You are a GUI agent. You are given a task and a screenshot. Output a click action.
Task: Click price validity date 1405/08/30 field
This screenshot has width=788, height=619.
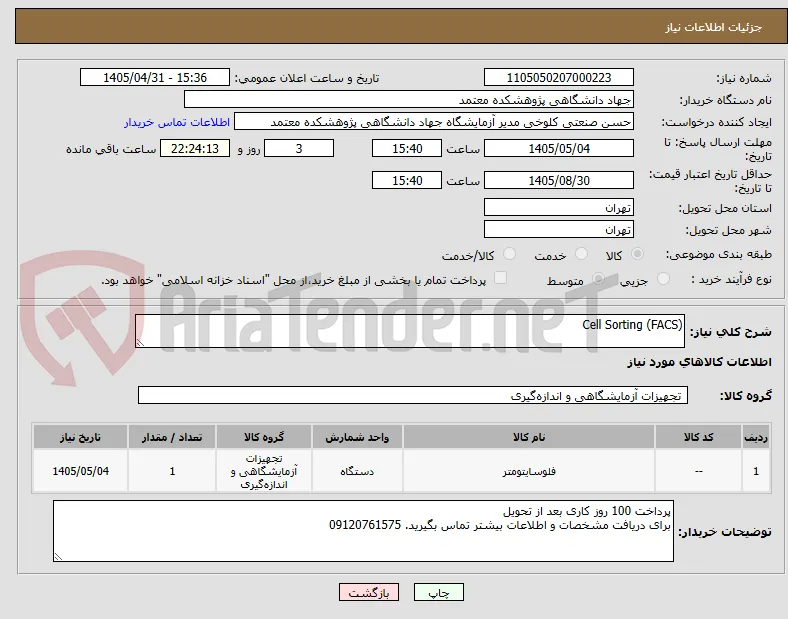558,180
